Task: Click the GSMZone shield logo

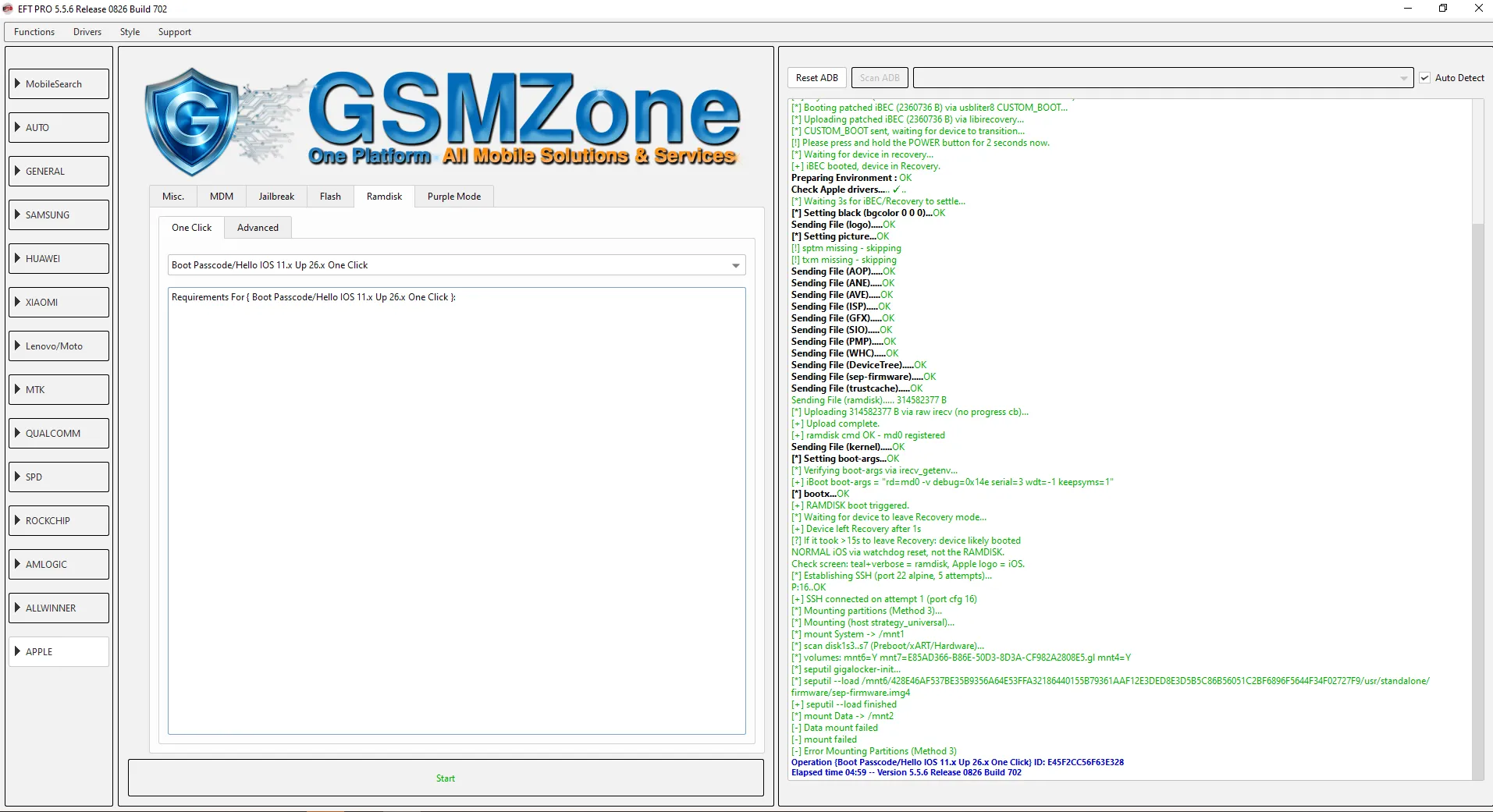Action: 192,121
